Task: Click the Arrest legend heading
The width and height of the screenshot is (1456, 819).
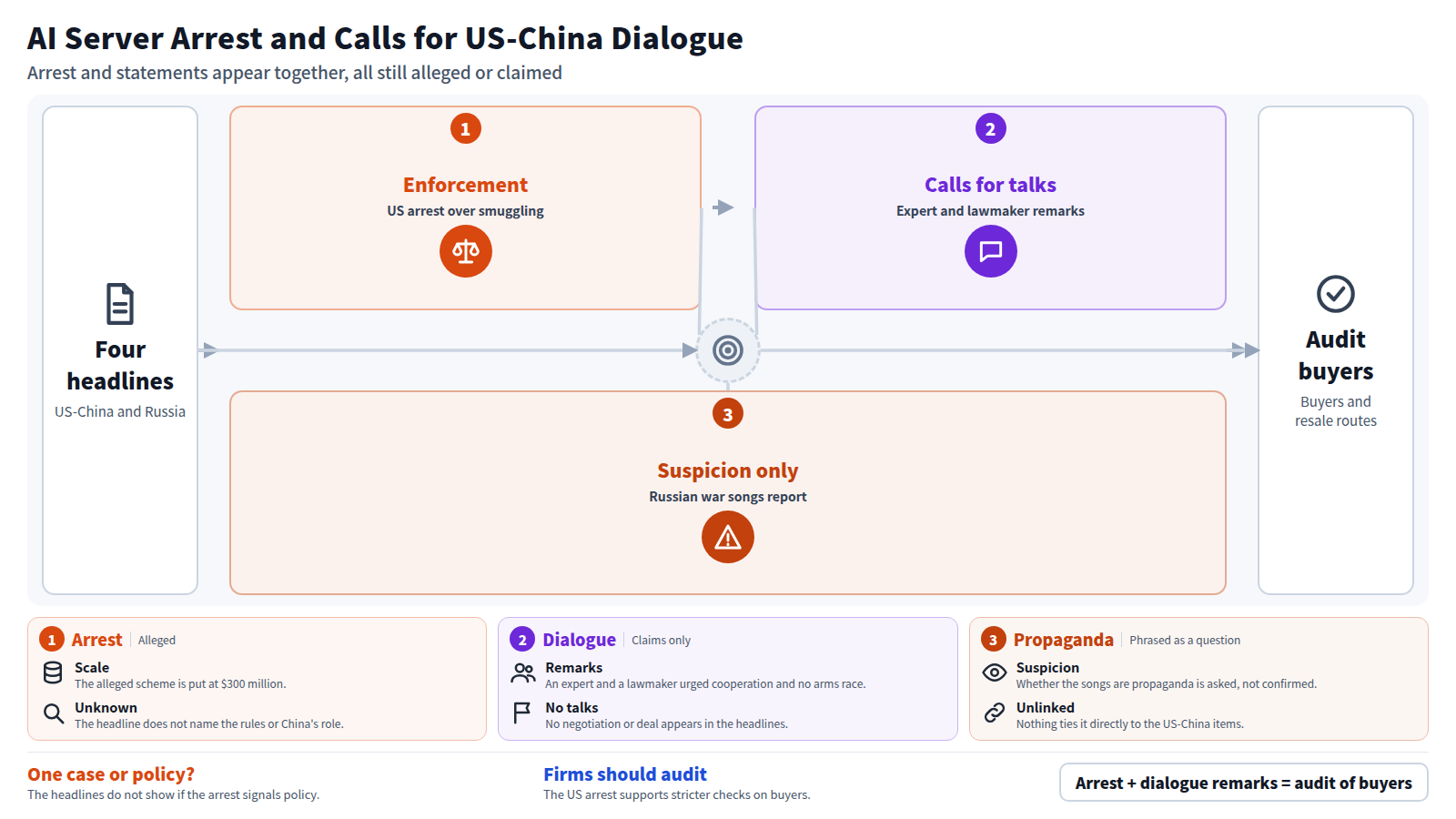Action: (96, 640)
